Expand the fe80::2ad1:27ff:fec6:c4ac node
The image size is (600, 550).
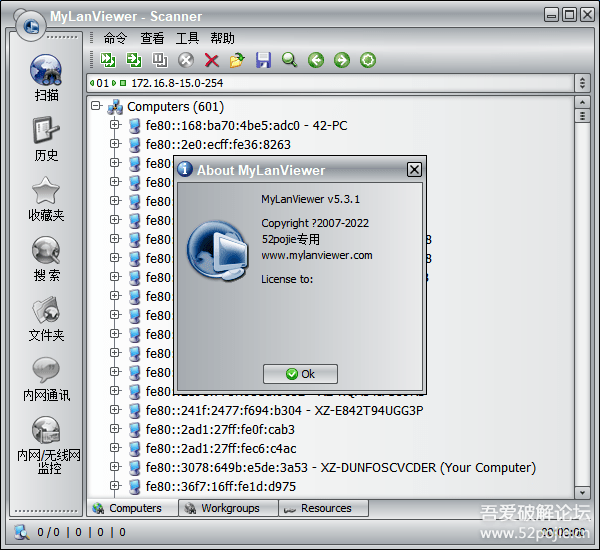114,447
